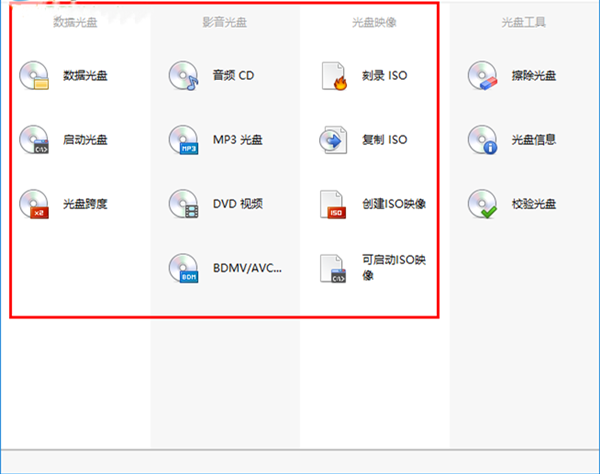Select the 启动光盘 bootable disc icon
600x474 pixels.
click(34, 140)
